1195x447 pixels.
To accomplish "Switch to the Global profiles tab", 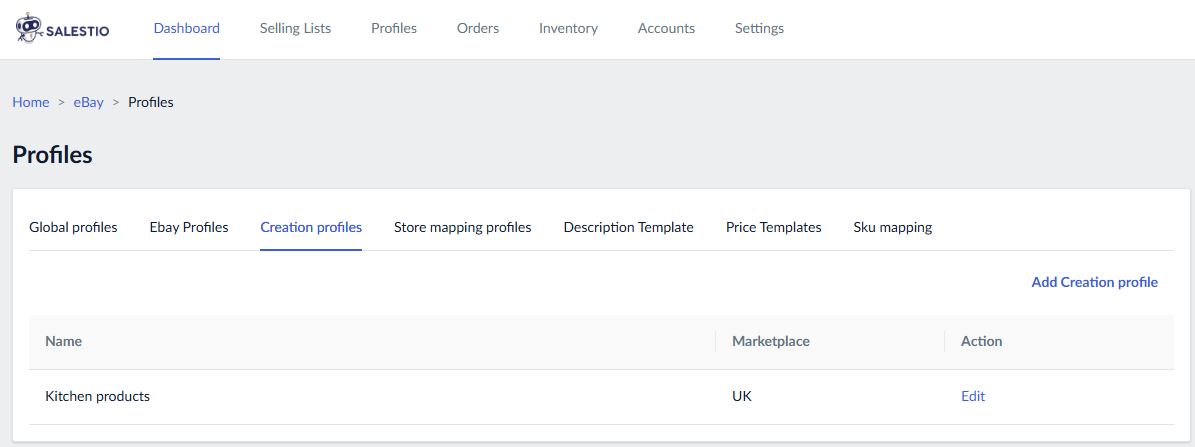I will pyautogui.click(x=73, y=227).
